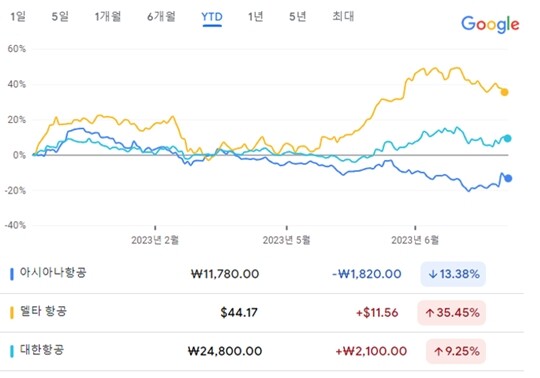Select the YTD range tab

coord(212,17)
